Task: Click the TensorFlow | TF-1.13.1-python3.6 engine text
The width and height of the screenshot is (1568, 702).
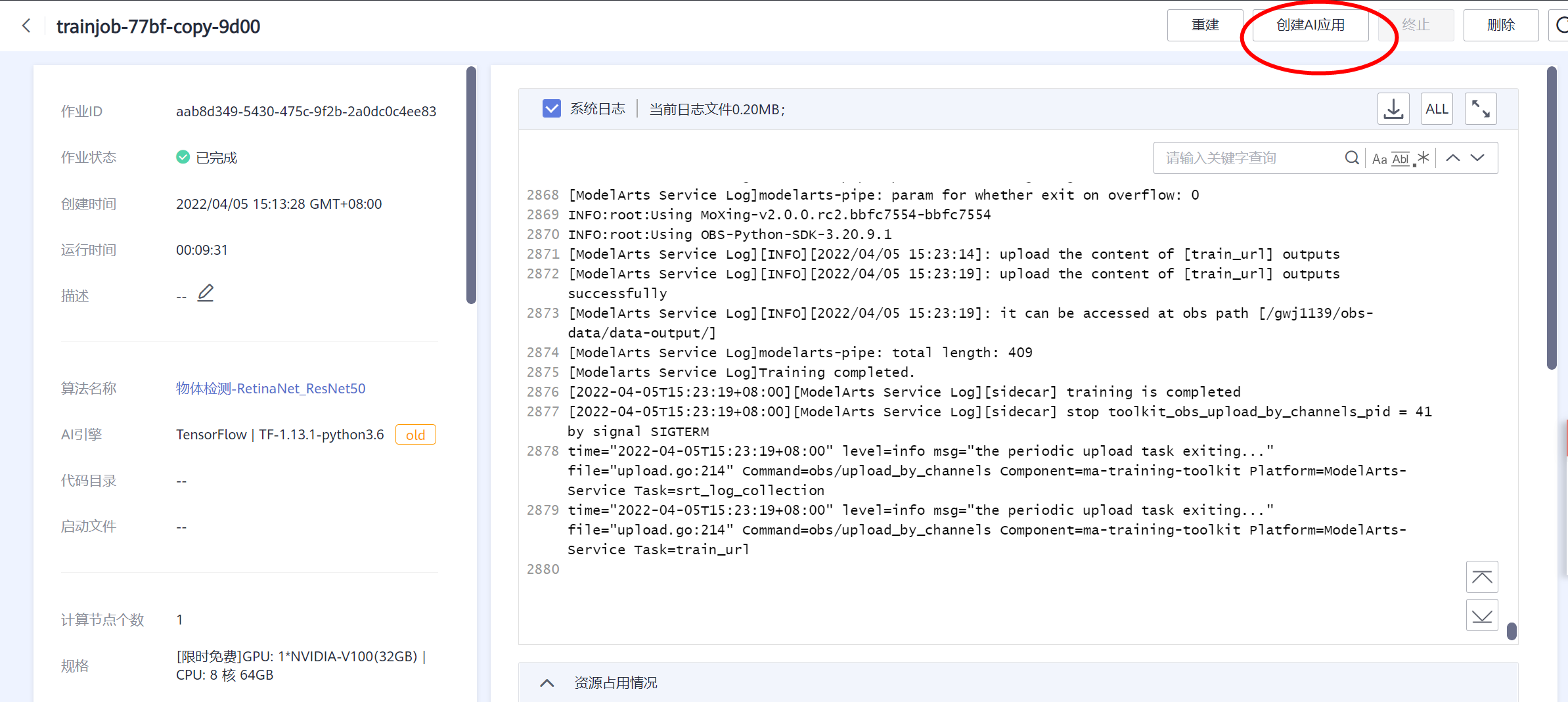Action: 280,435
